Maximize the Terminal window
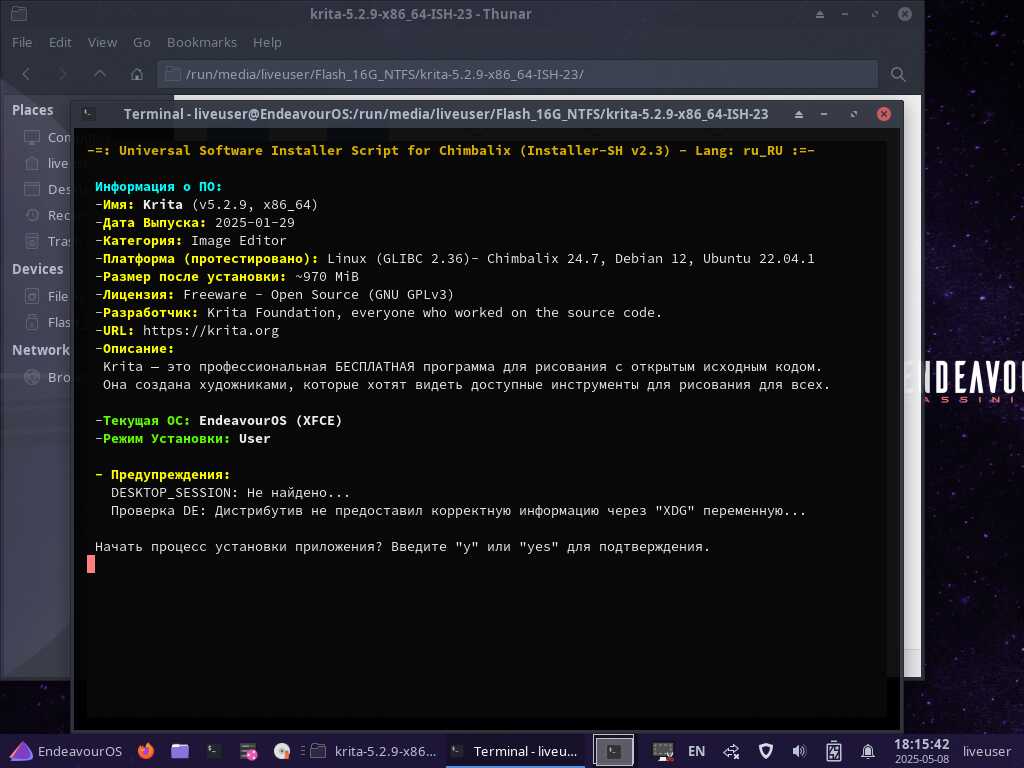The image size is (1024, 768). click(x=854, y=114)
